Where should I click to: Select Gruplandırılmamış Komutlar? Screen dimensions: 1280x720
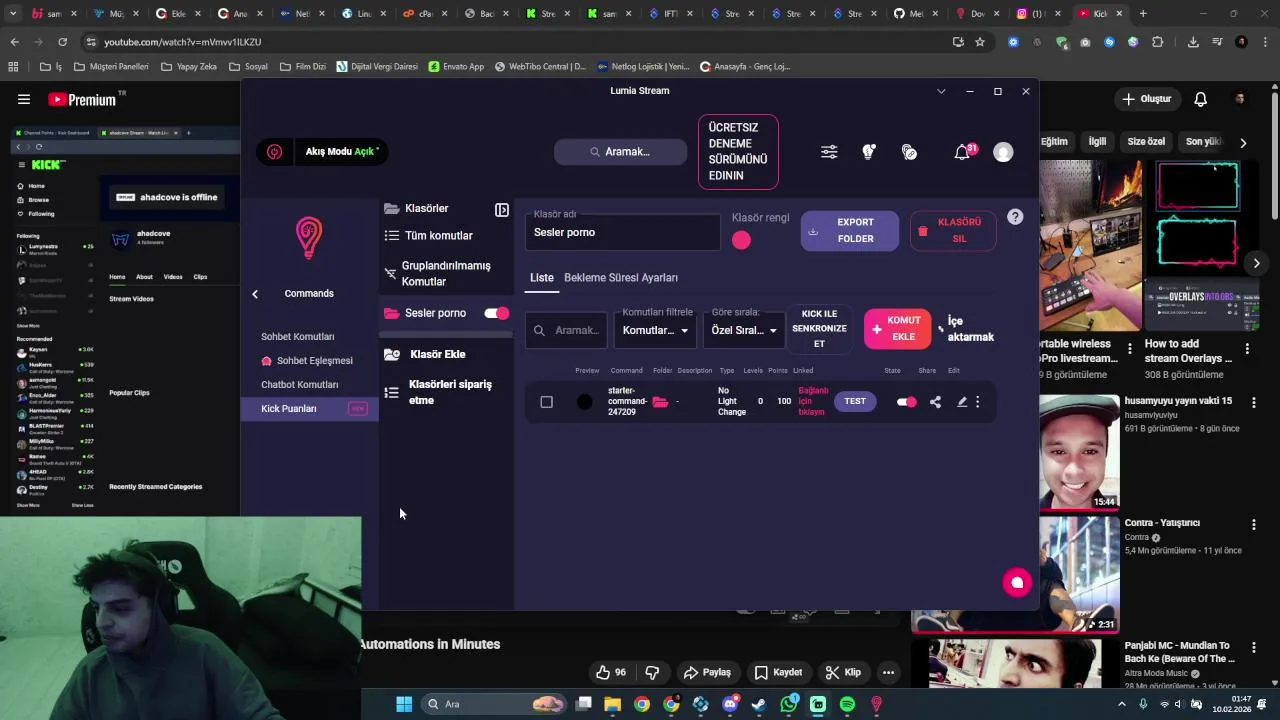click(x=446, y=274)
